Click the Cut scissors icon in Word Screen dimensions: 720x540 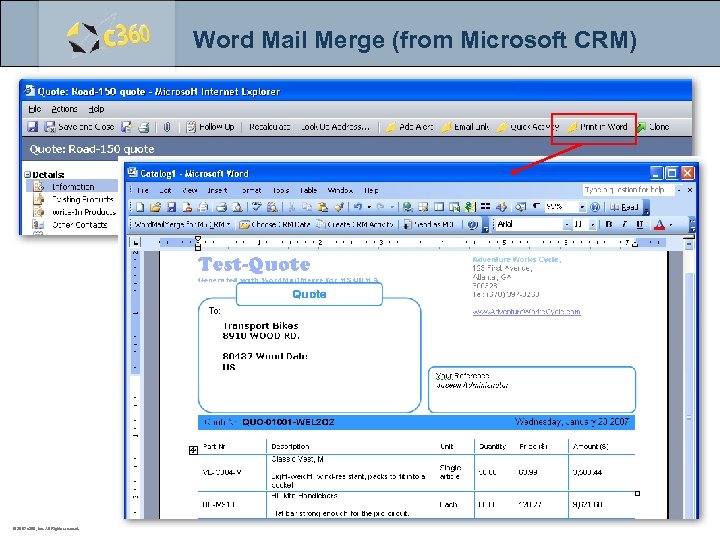[291, 208]
